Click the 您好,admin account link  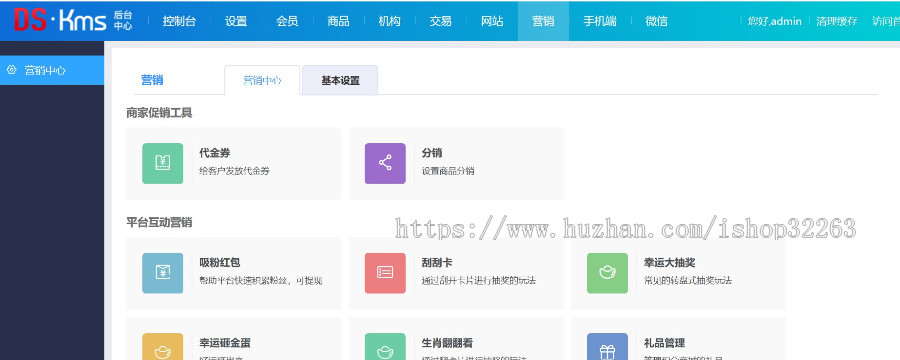pyautogui.click(x=774, y=21)
